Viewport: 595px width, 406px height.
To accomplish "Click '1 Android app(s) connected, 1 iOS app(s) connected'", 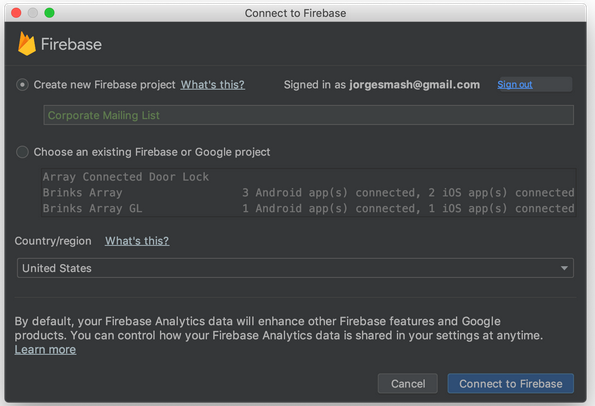I will click(x=408, y=209).
